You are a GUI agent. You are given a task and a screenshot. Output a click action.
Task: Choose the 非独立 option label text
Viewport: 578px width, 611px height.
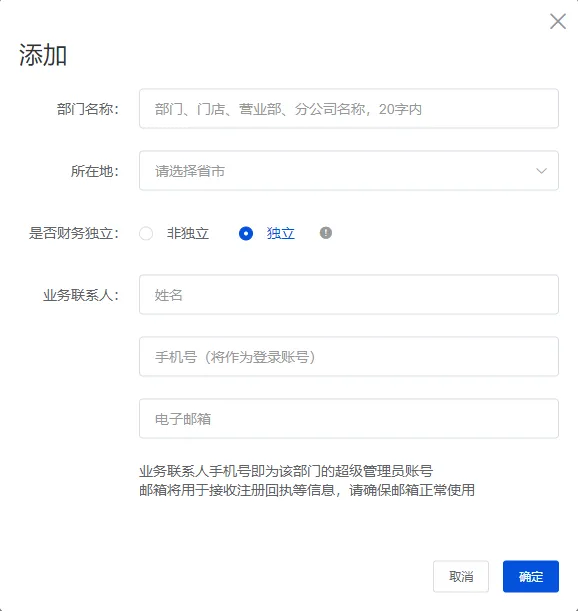188,233
